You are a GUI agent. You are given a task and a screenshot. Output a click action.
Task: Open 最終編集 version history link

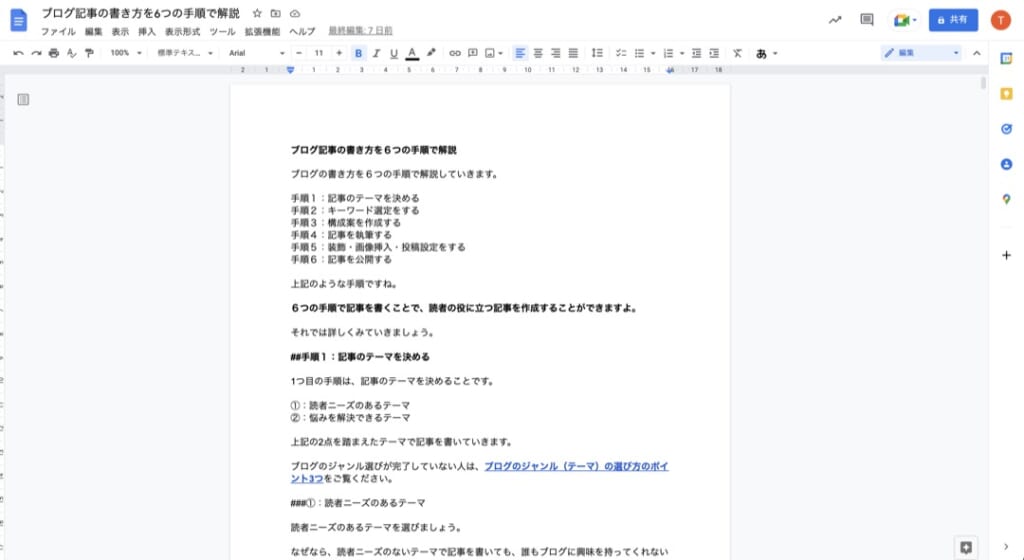click(360, 31)
